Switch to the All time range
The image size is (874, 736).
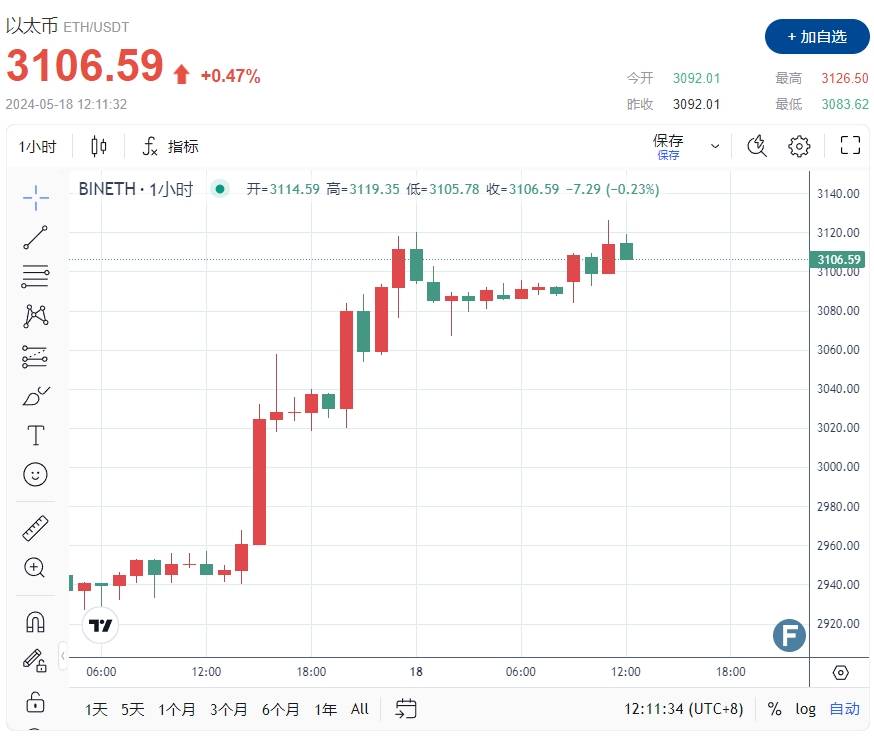point(360,709)
